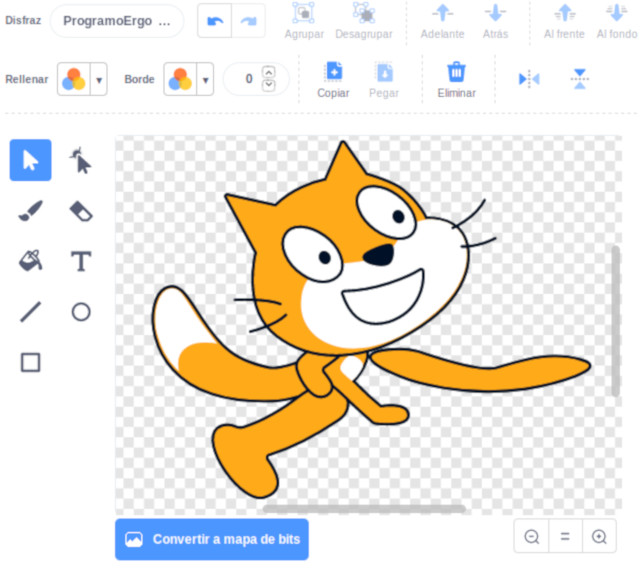Increase the outline width value
This screenshot has height=570, width=640.
point(268,72)
